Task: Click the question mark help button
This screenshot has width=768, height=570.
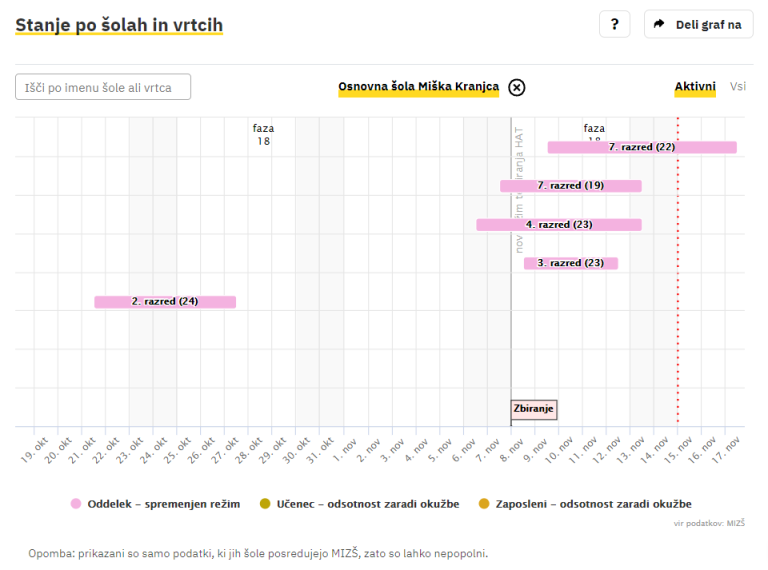Action: [x=614, y=25]
